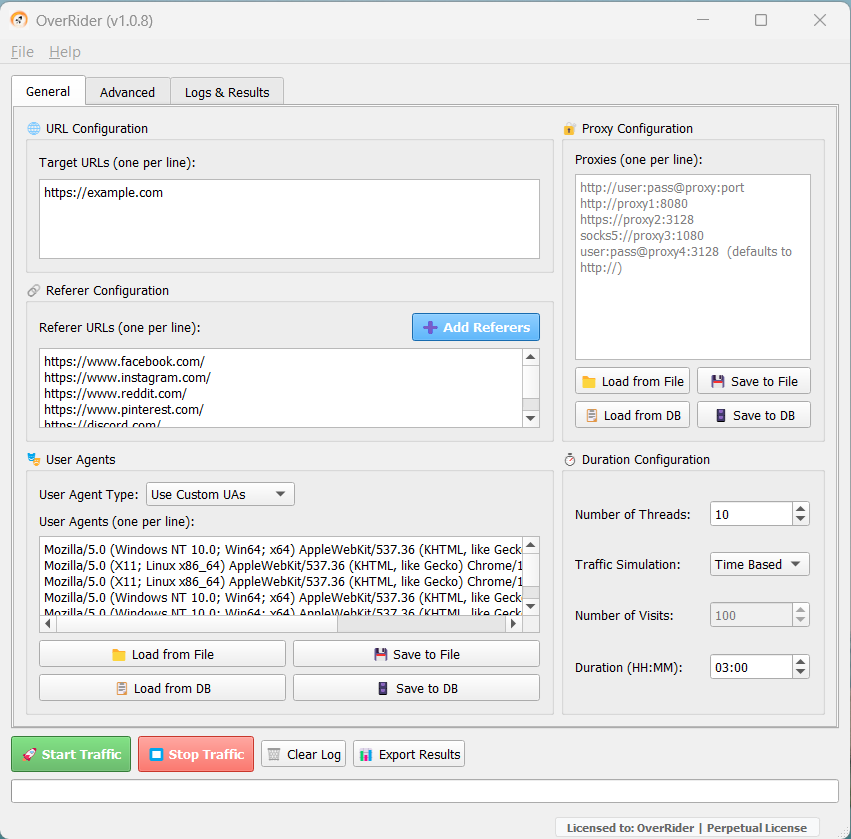This screenshot has width=851, height=839.
Task: Load user agents from DB button
Action: point(162,688)
